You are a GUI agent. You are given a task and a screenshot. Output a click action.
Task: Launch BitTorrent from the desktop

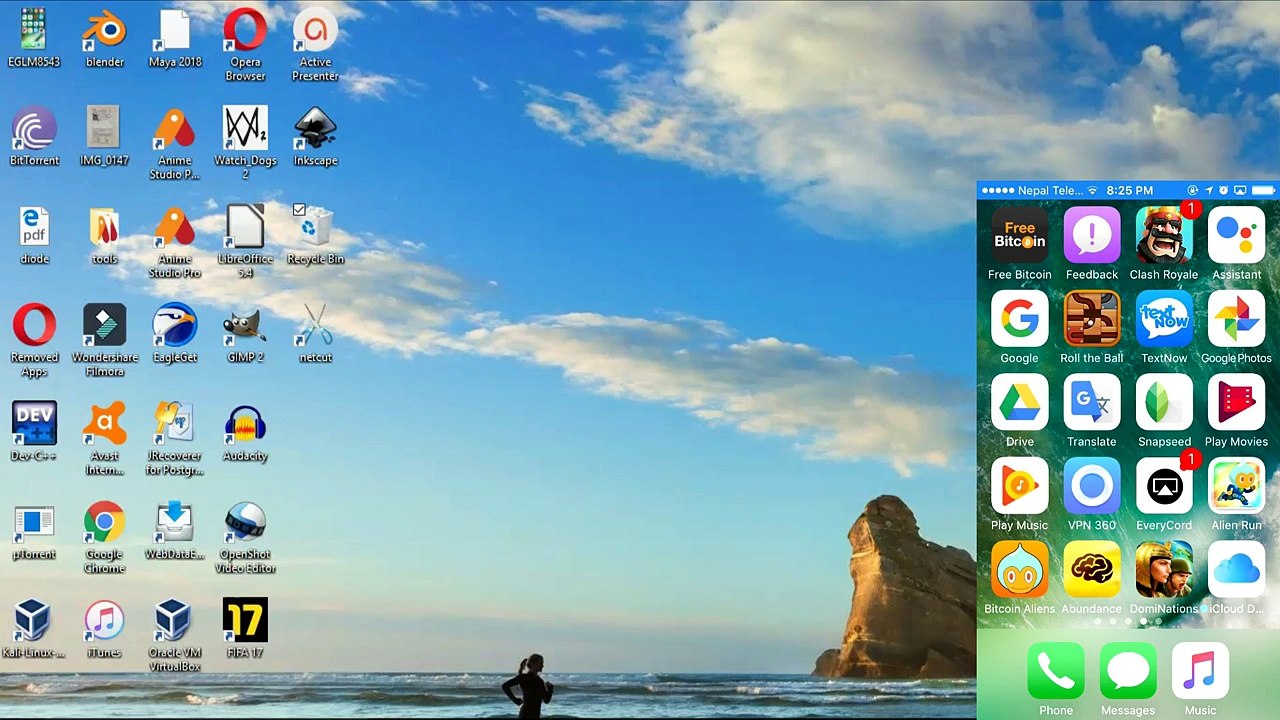(34, 129)
